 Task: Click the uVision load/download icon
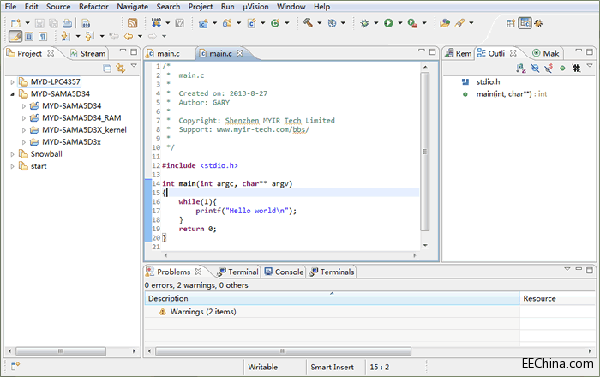coord(156,23)
